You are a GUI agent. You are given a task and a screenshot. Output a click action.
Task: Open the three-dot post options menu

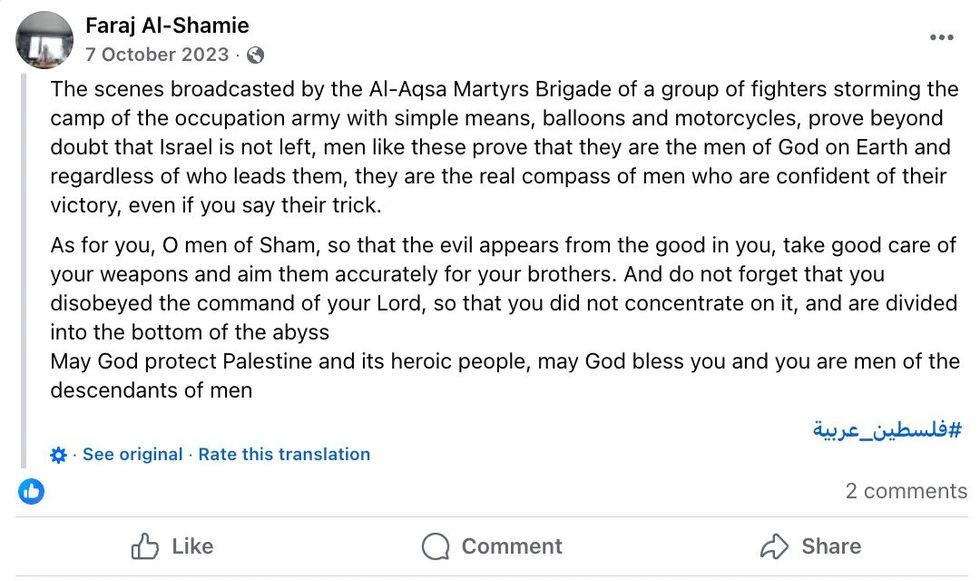pos(941,38)
